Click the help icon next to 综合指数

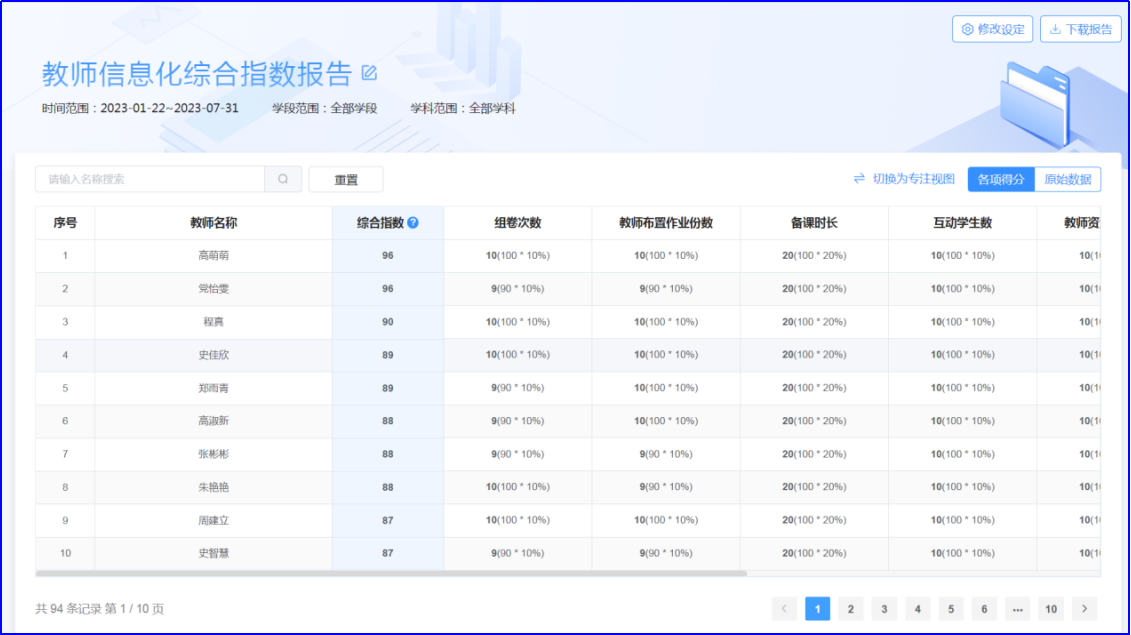point(413,223)
